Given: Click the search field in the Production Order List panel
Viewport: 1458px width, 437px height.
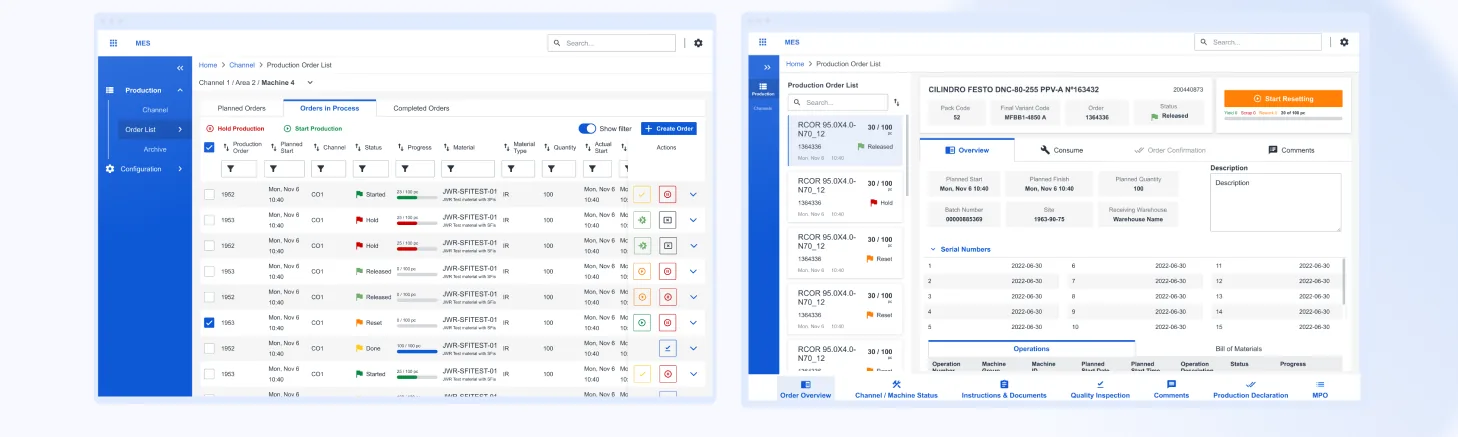Looking at the screenshot, I should [x=837, y=102].
